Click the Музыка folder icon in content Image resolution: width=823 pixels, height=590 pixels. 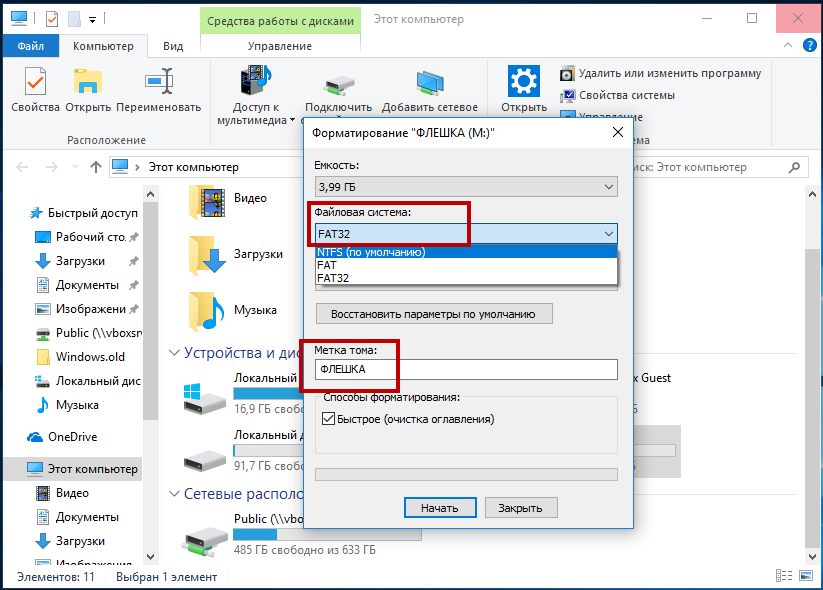[207, 311]
